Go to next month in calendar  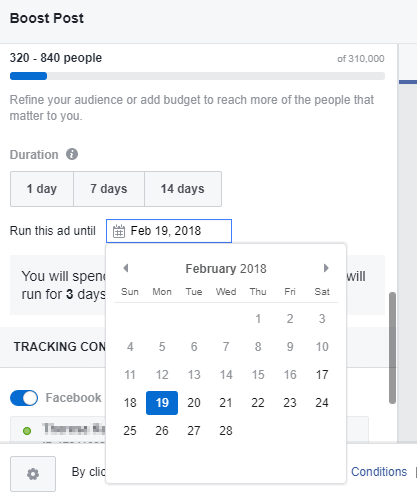[x=326, y=268]
